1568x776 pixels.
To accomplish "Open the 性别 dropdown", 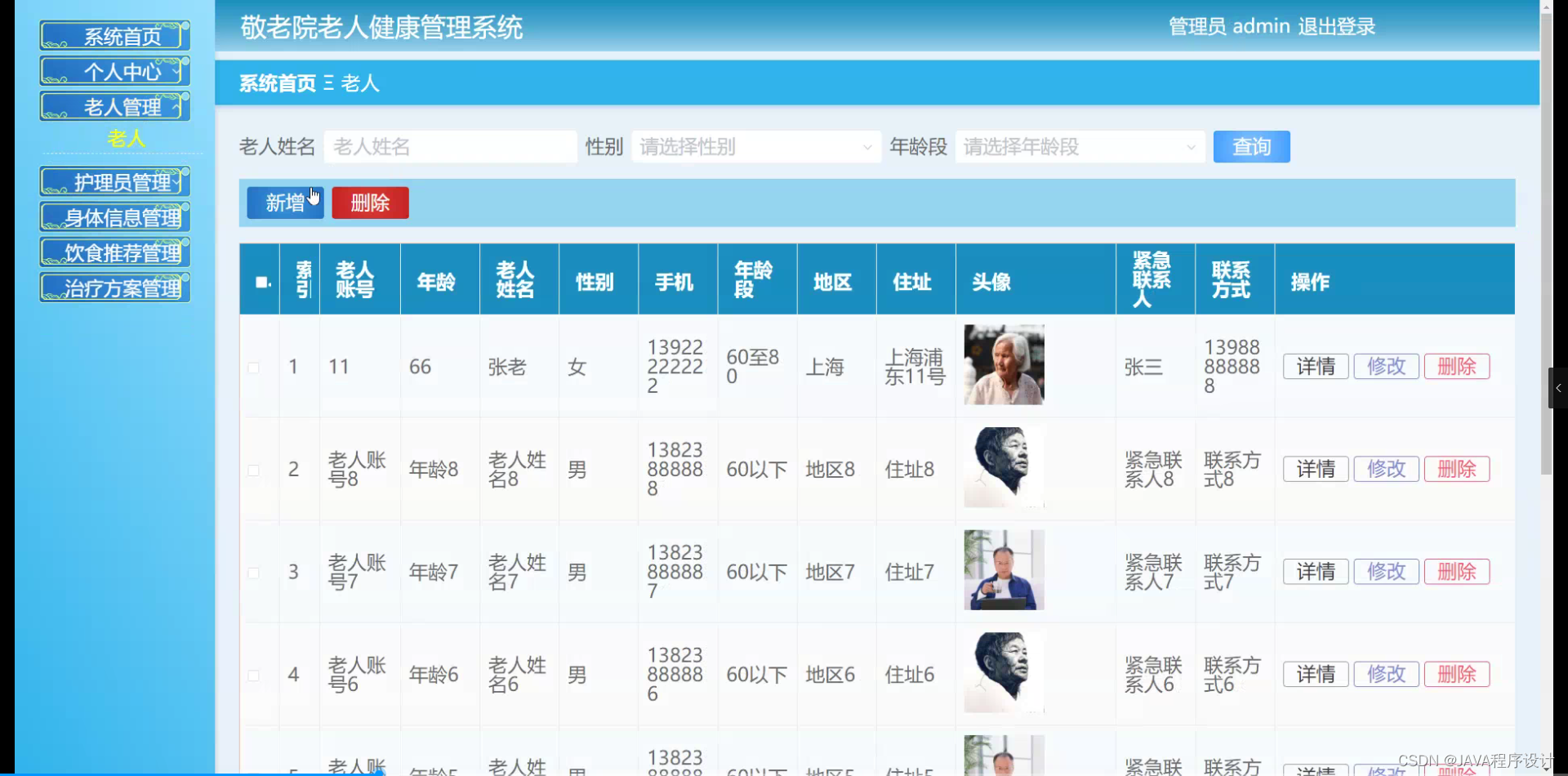I will pyautogui.click(x=756, y=147).
